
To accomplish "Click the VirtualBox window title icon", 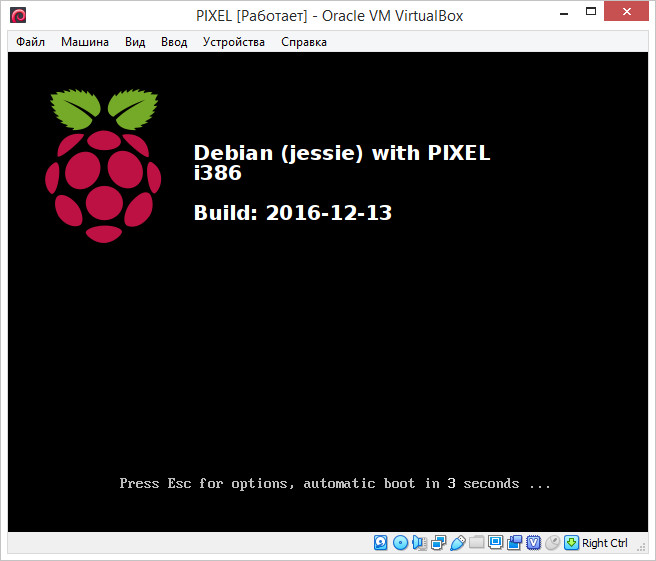I will pyautogui.click(x=18, y=15).
